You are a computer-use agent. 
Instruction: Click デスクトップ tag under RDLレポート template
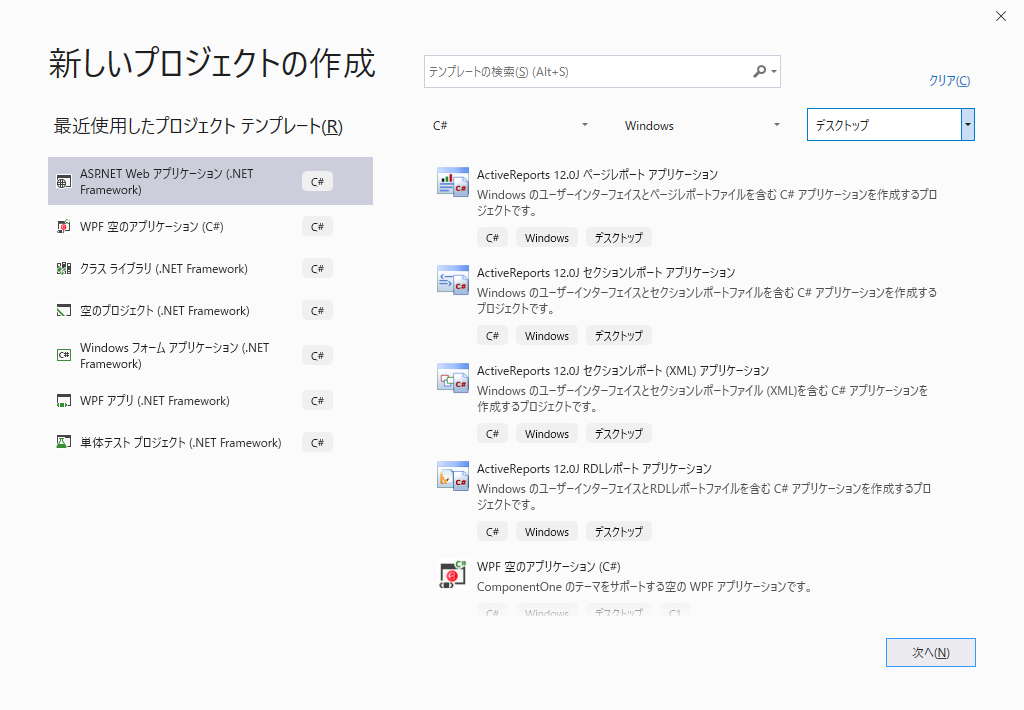click(x=618, y=532)
